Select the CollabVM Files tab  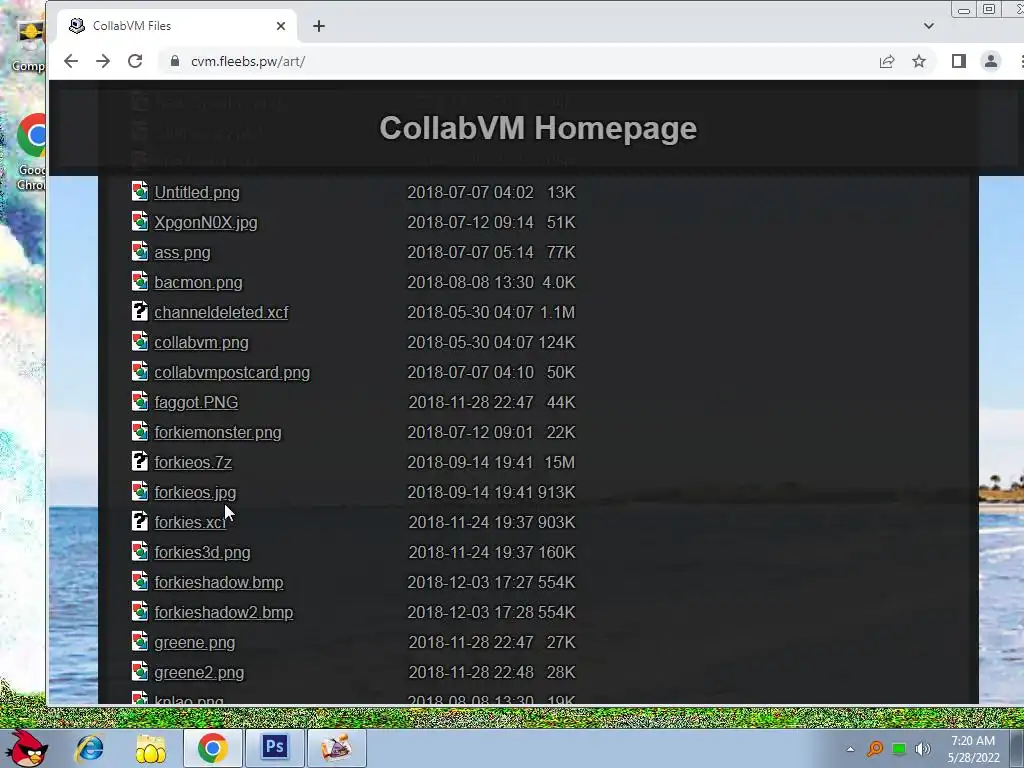[x=176, y=26]
